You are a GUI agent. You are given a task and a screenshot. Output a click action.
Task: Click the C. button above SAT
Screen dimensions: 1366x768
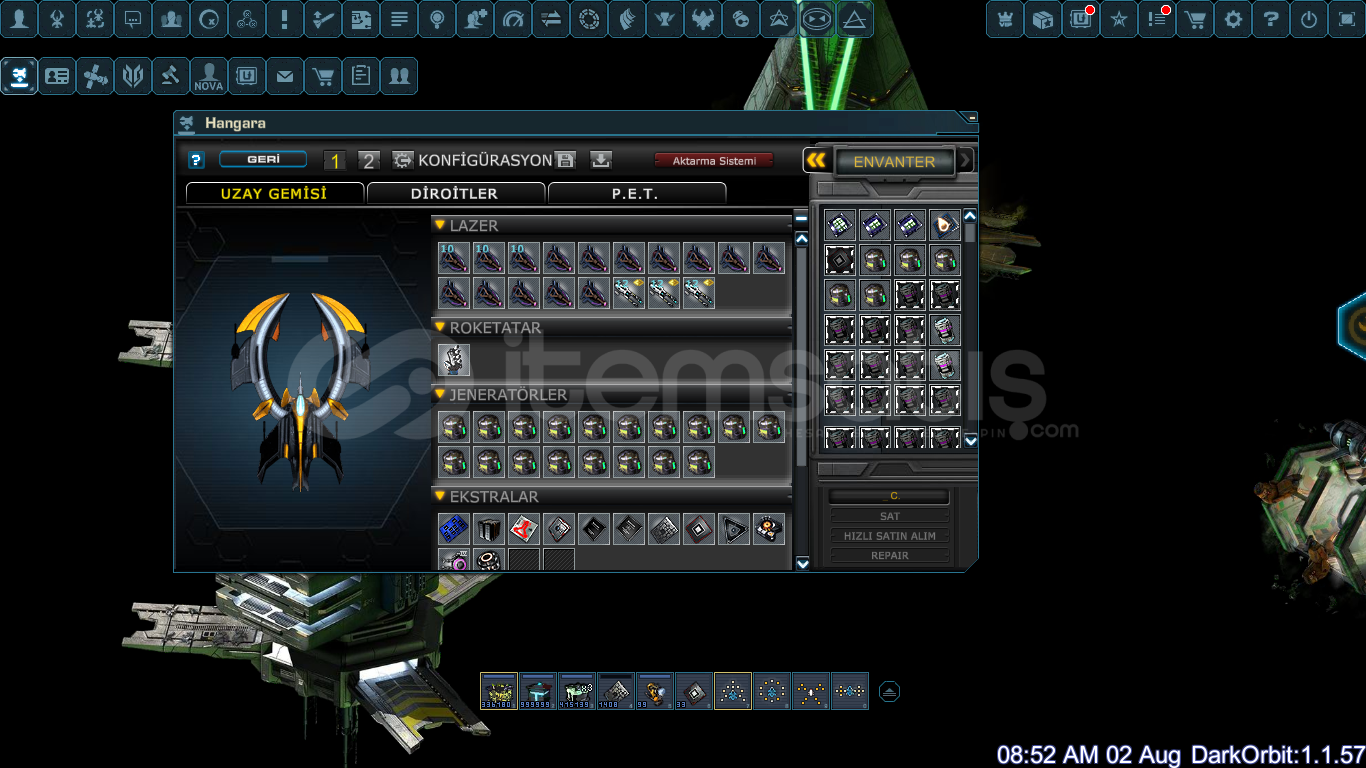(890, 496)
